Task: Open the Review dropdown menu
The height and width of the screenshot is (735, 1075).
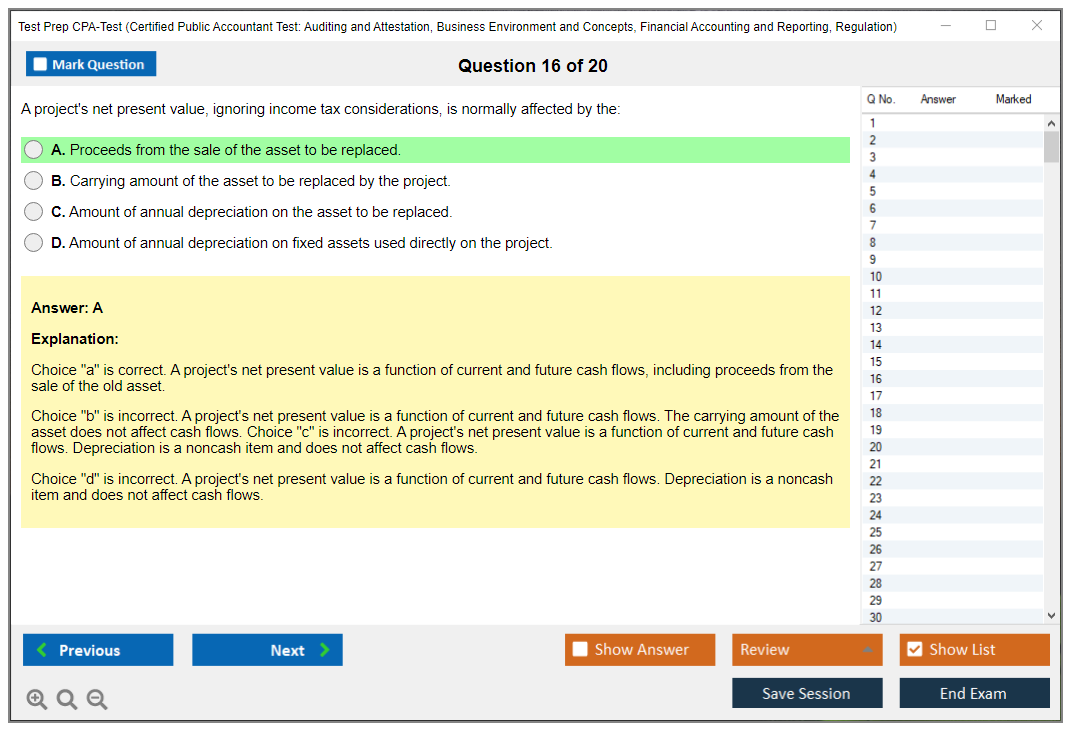Action: [x=807, y=650]
